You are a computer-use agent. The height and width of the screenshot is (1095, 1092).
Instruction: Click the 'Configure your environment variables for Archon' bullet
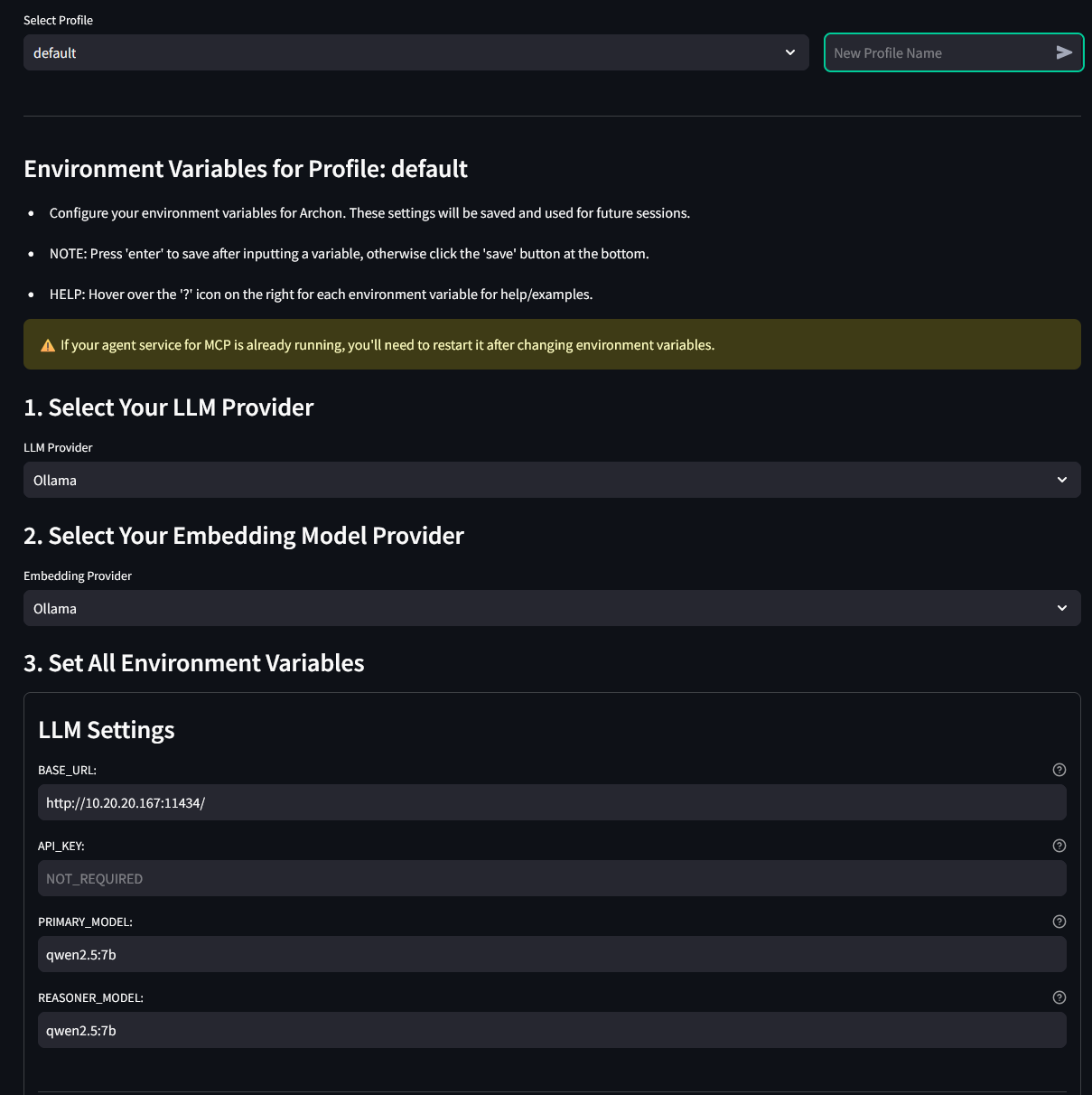click(x=369, y=213)
